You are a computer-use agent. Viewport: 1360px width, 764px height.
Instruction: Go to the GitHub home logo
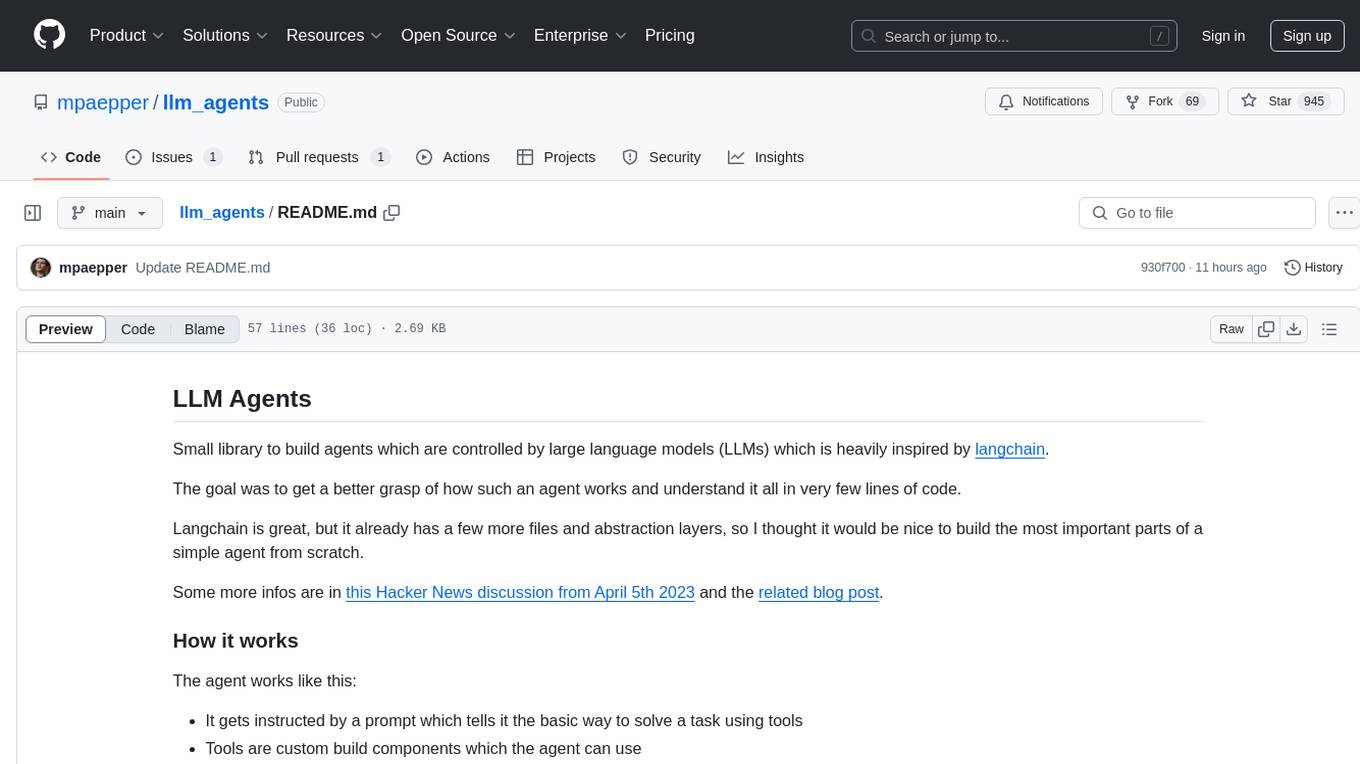click(x=50, y=35)
